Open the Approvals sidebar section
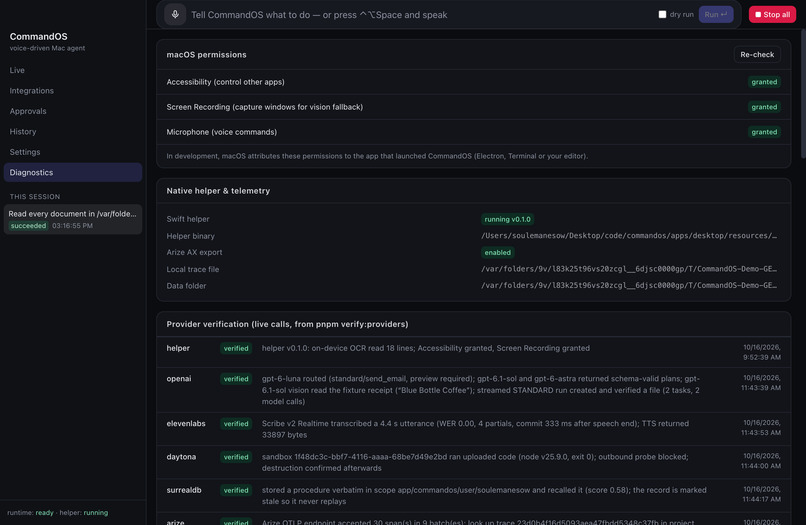Image resolution: width=806 pixels, height=525 pixels. 28,111
